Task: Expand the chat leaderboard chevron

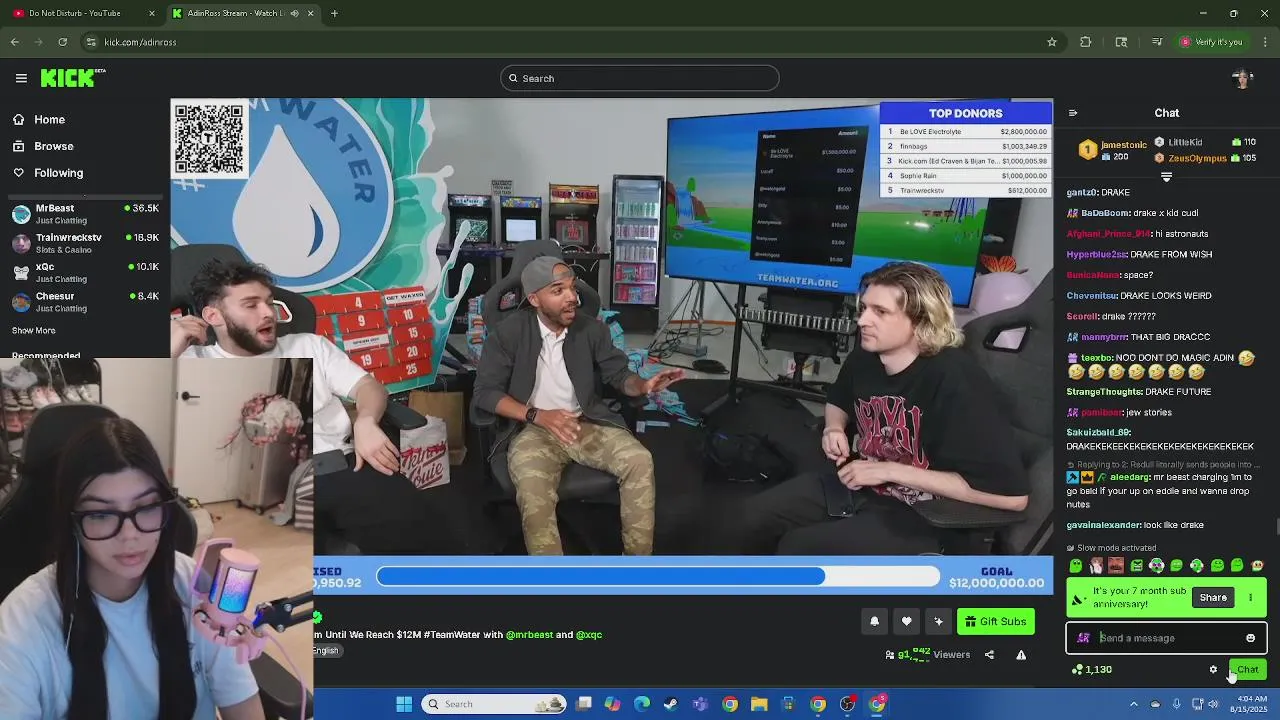Action: pos(1166,177)
